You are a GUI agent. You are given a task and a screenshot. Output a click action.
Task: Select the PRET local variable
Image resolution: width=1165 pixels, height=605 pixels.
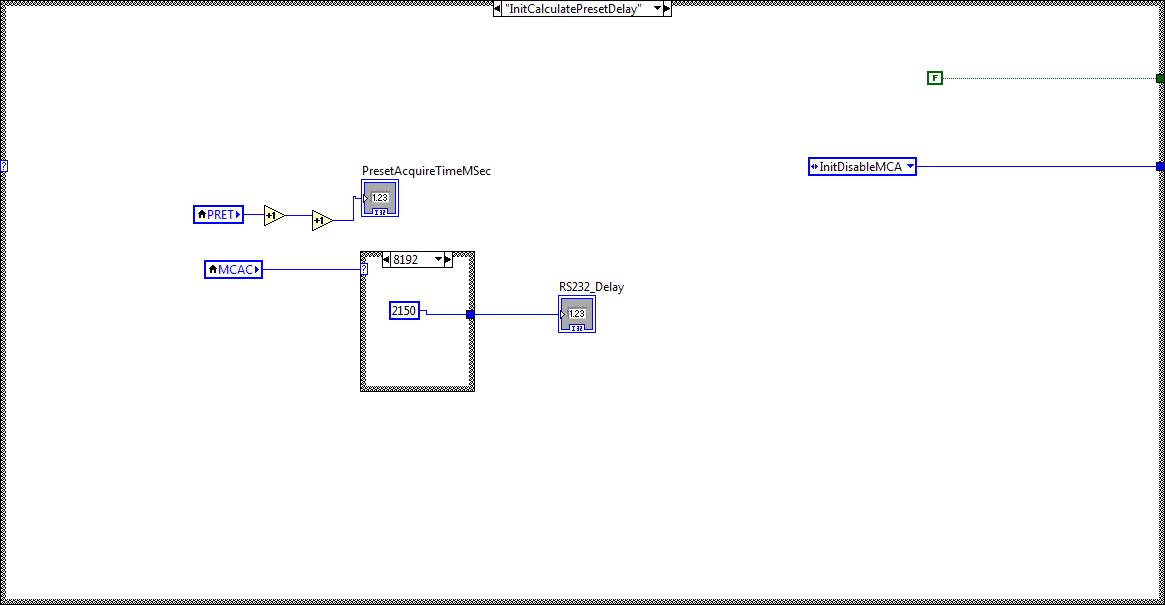click(x=218, y=214)
